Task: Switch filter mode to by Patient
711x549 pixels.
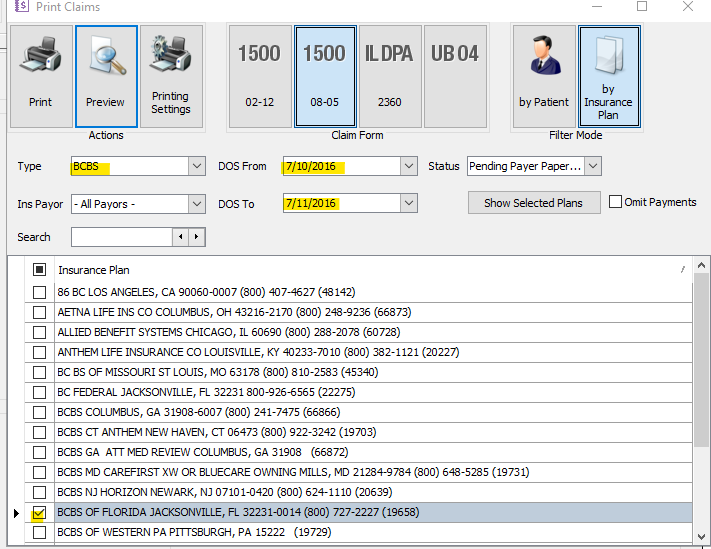Action: pyautogui.click(x=544, y=76)
